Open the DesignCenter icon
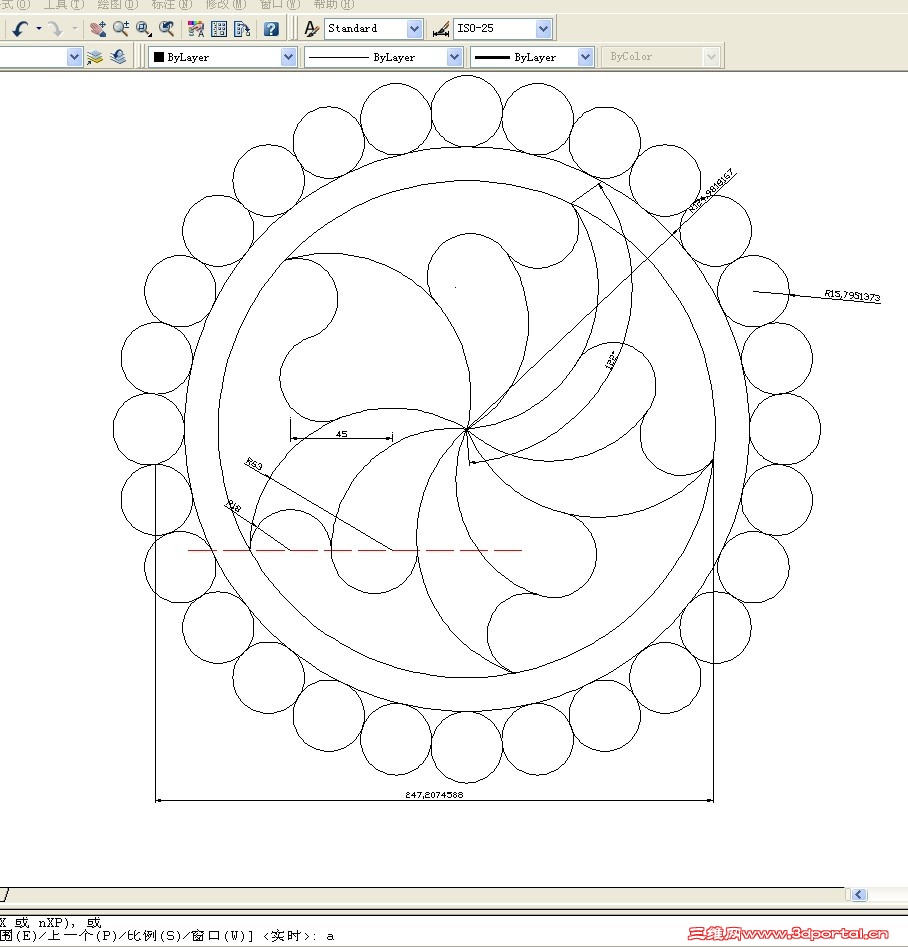 click(219, 28)
